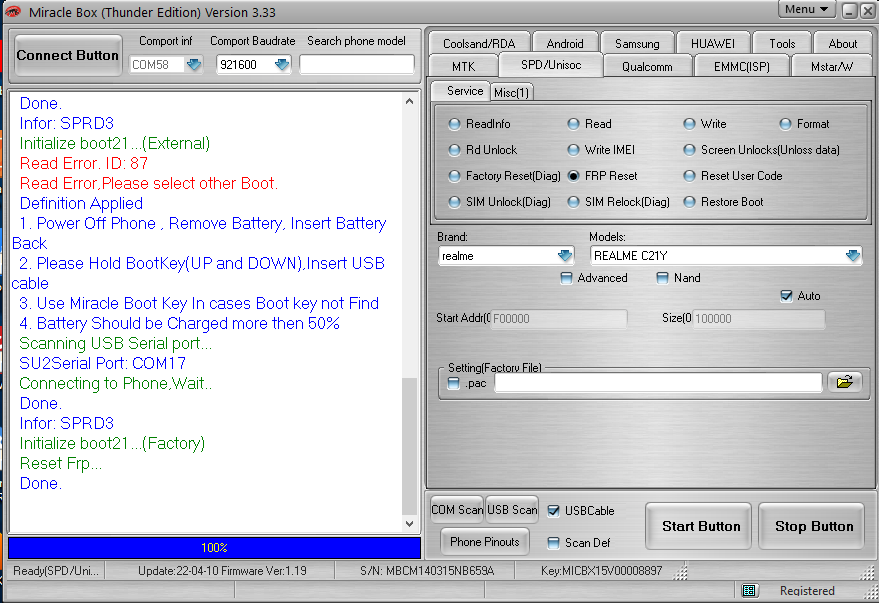The image size is (879, 603).
Task: Select the SPD/Unisoc tab
Action: 550,65
